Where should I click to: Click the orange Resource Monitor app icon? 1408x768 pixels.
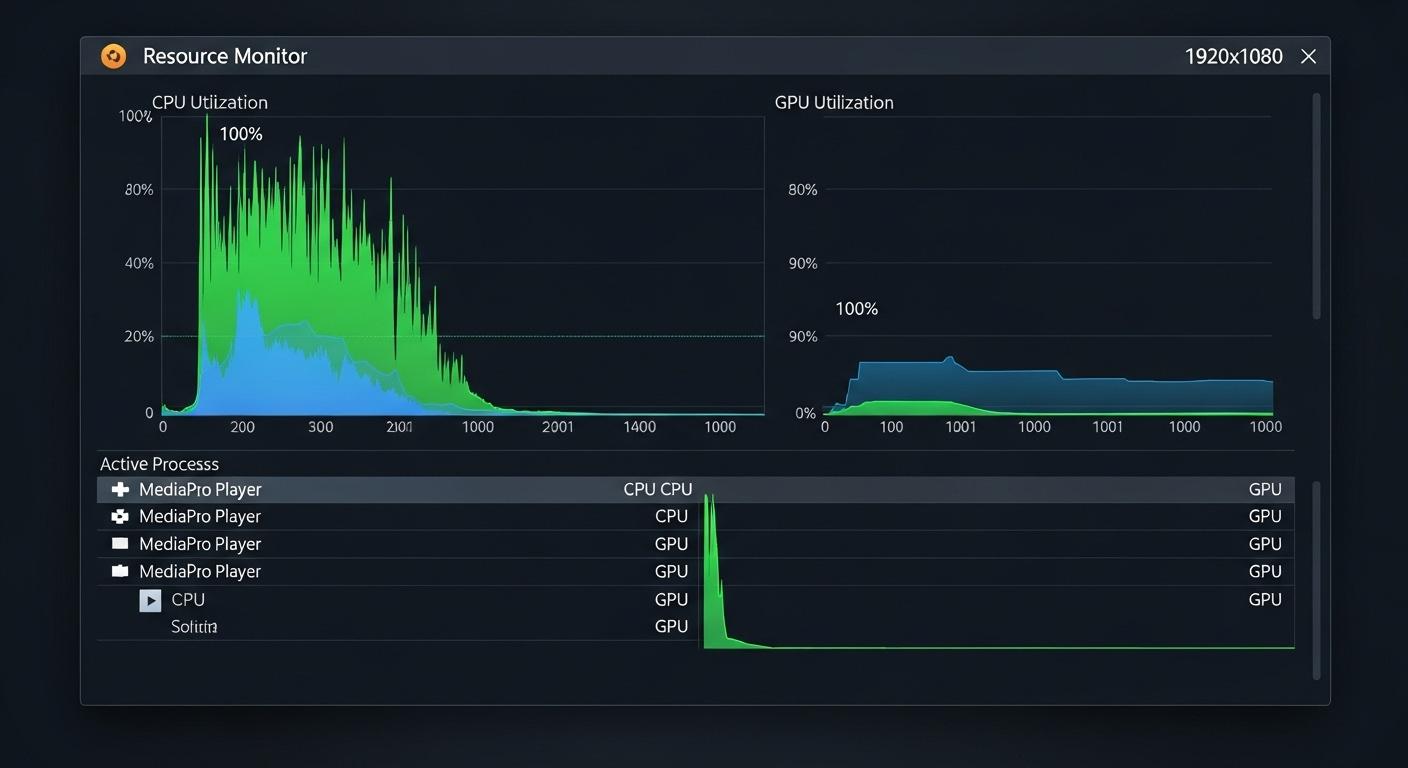click(x=114, y=57)
